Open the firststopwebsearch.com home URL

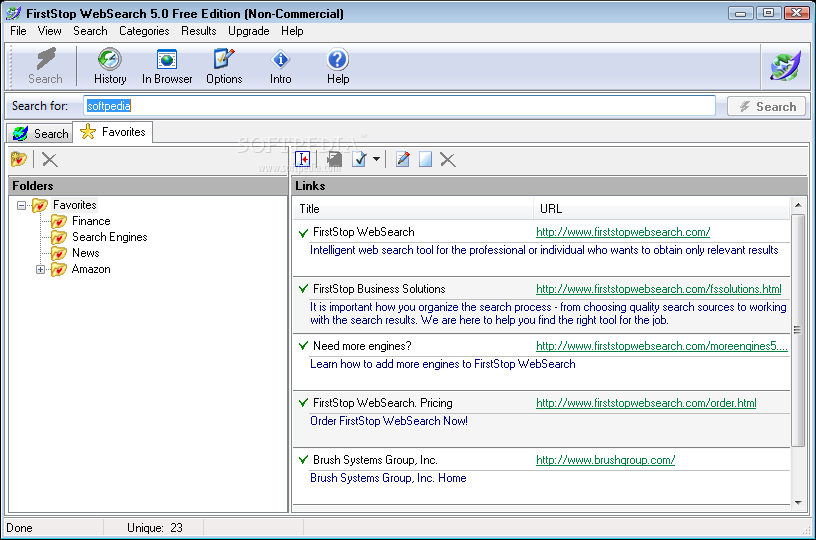[623, 232]
